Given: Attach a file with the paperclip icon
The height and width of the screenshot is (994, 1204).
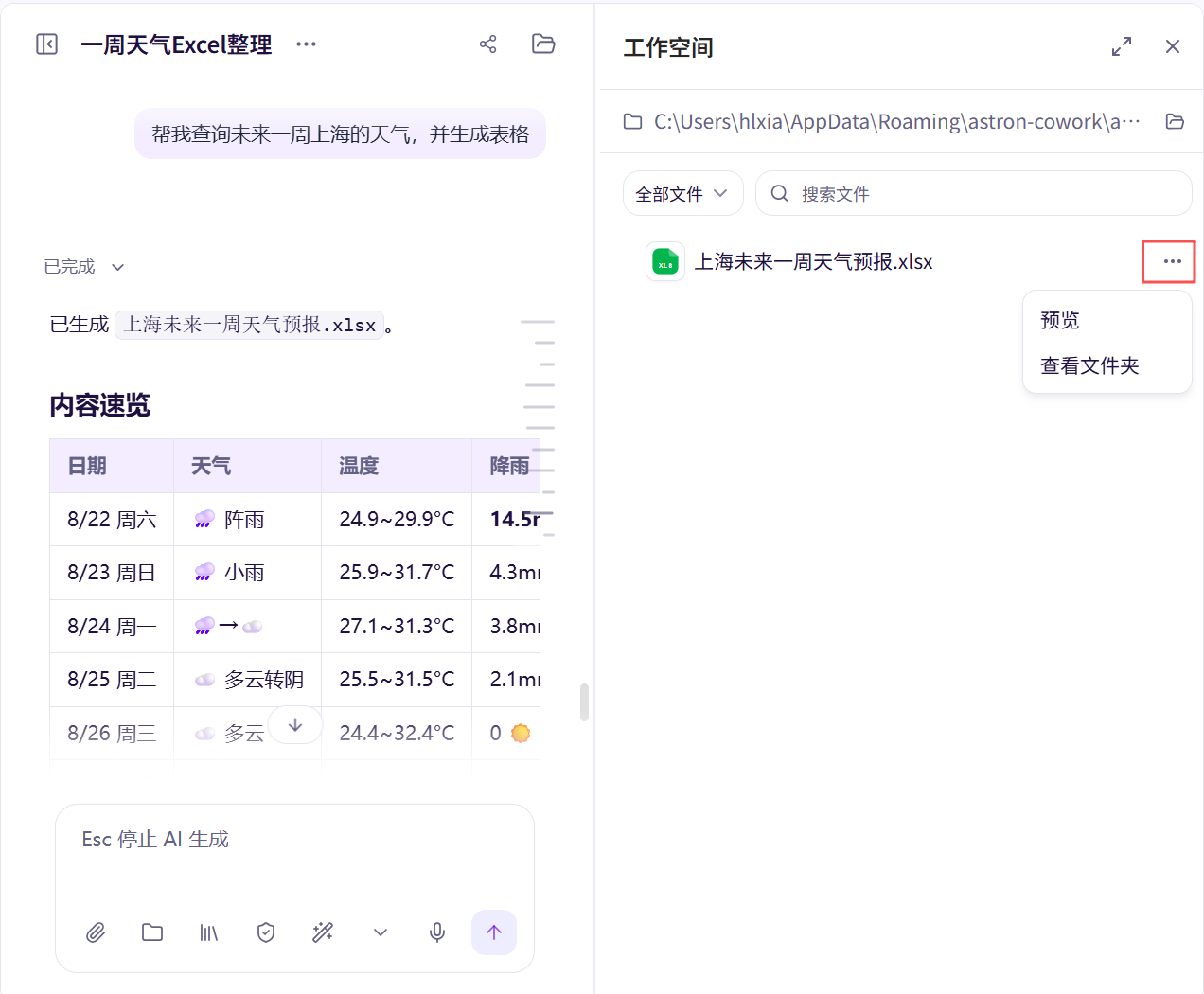Looking at the screenshot, I should (96, 932).
